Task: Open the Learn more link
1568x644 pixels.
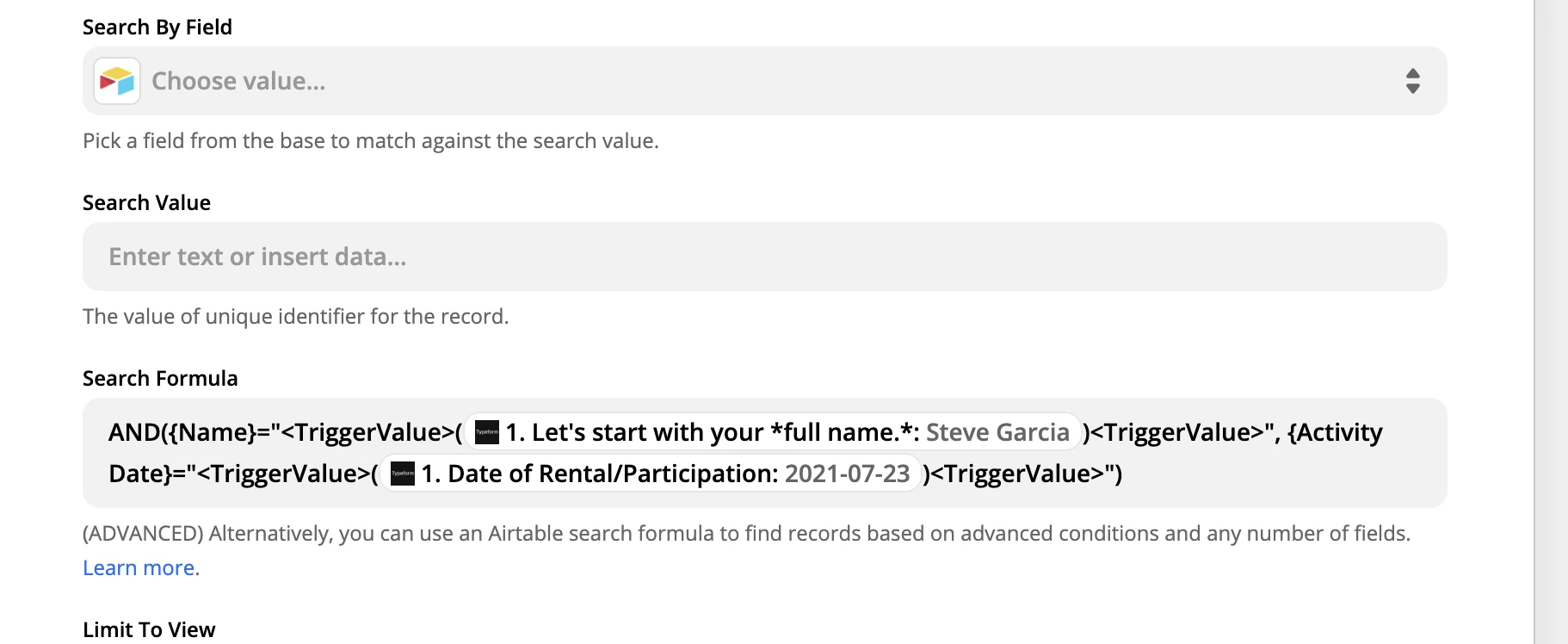Action: pos(139,568)
